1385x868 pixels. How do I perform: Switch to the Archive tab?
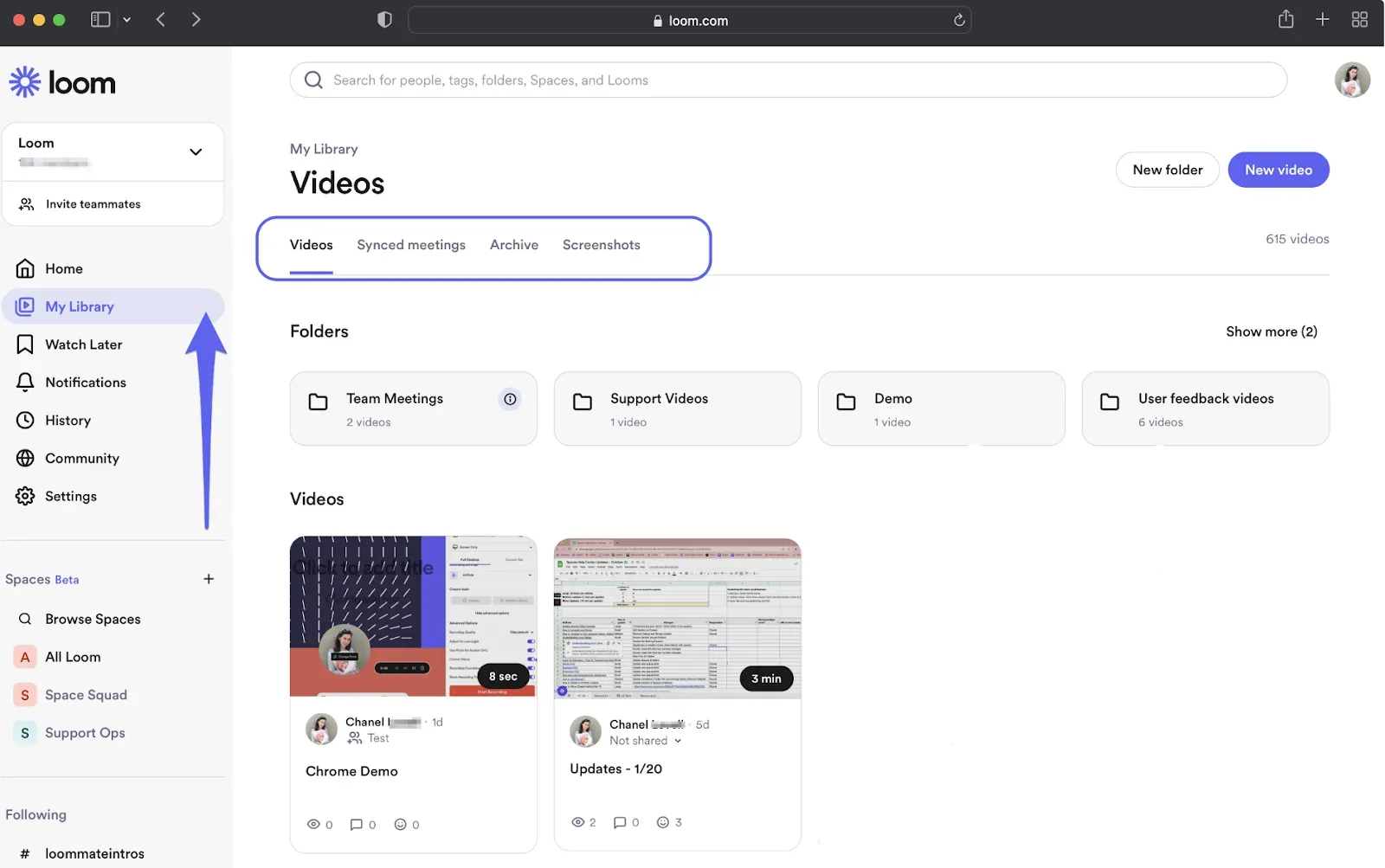pos(514,245)
